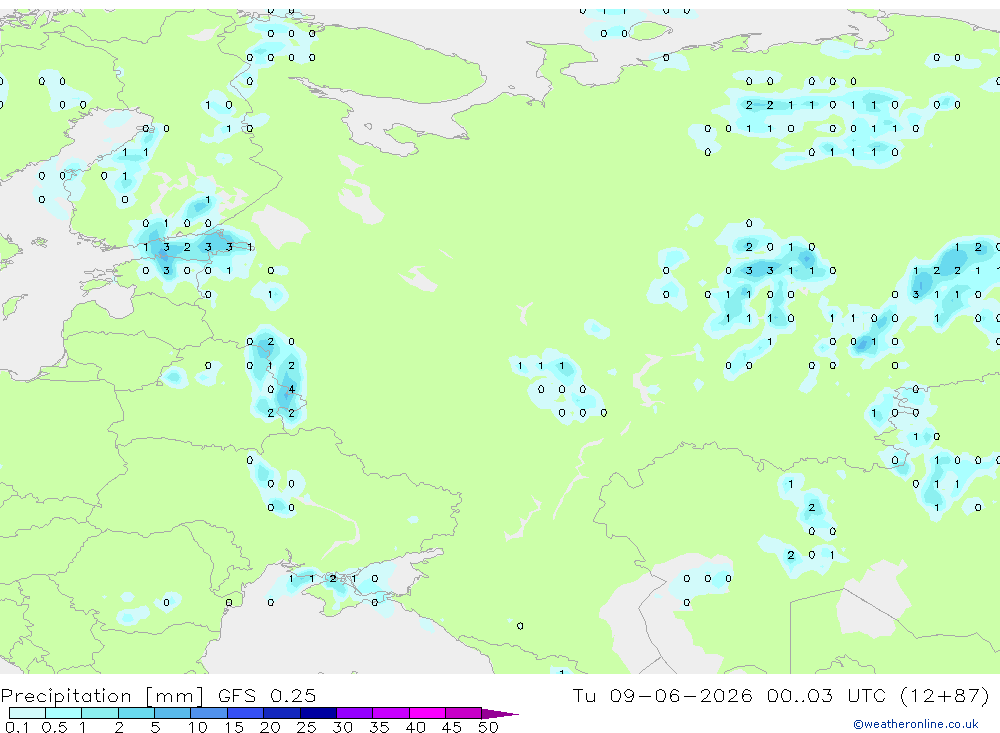1000x733 pixels.
Task: Click the 0.5–1 mm legend color swatch
Action: pos(64,713)
